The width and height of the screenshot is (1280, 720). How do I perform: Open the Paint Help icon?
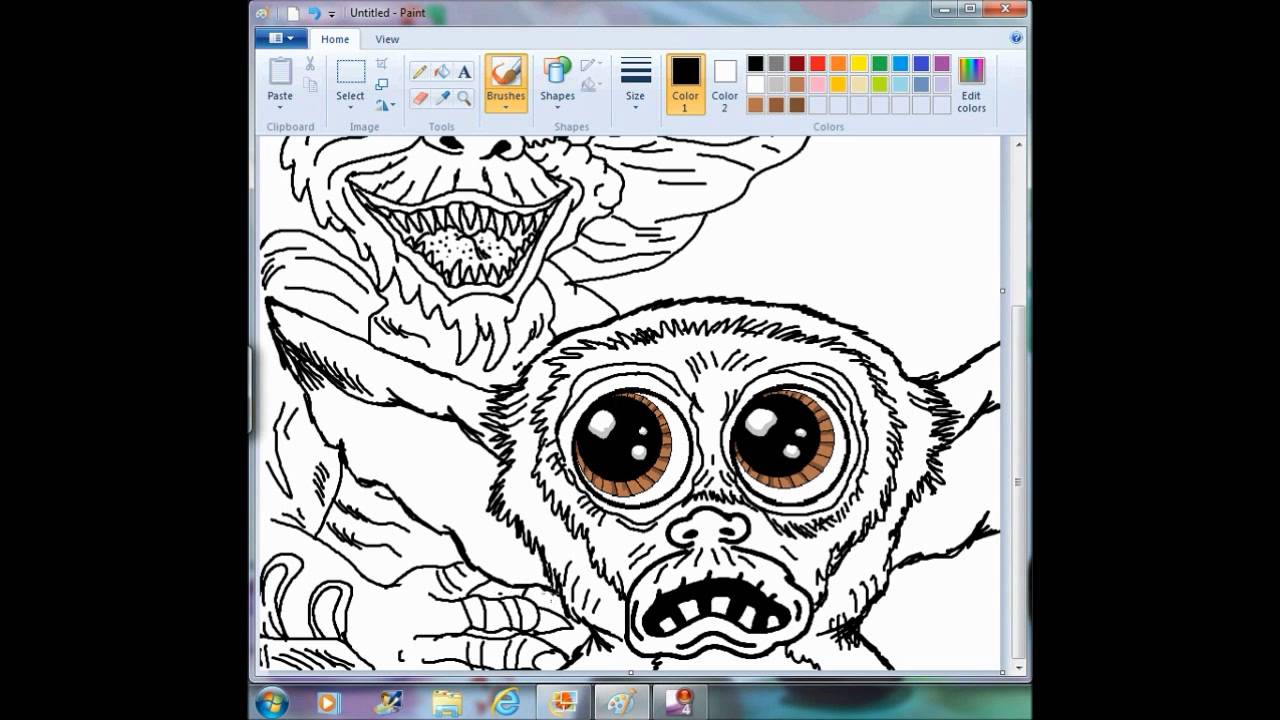pos(1016,38)
